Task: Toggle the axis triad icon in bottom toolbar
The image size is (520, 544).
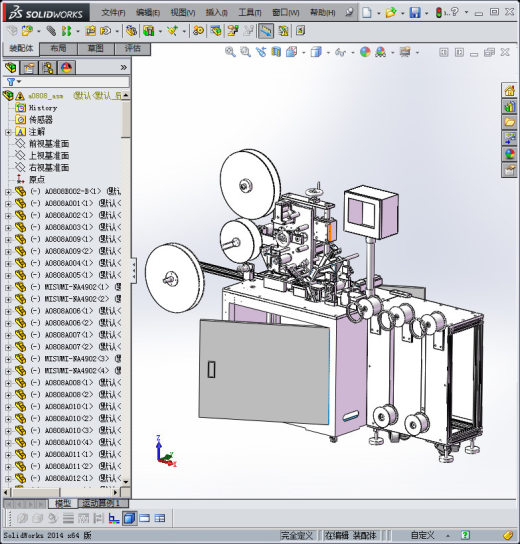Action: pyautogui.click(x=114, y=519)
